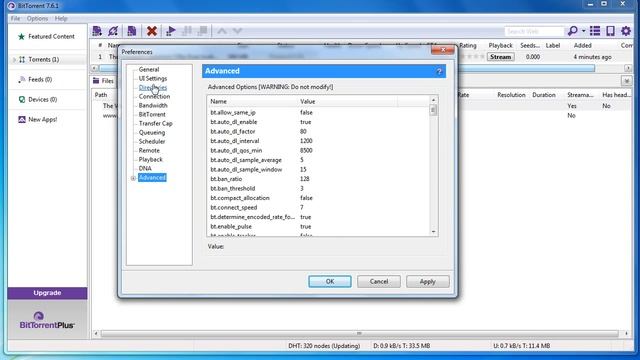Image resolution: width=640 pixels, height=360 pixels.
Task: Click the Devices sidebar icon
Action: pos(22,100)
